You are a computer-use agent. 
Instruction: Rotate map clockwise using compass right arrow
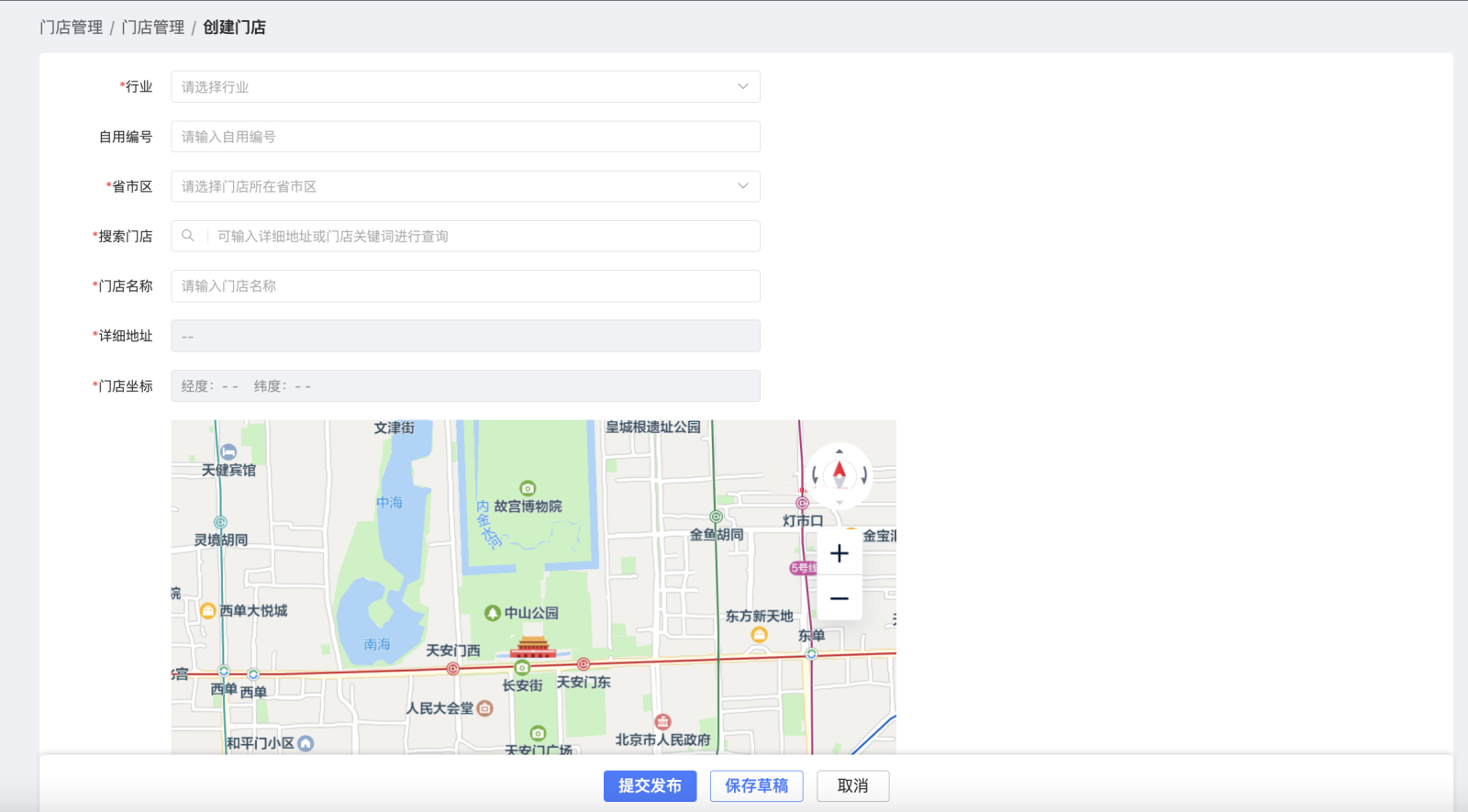tap(863, 475)
